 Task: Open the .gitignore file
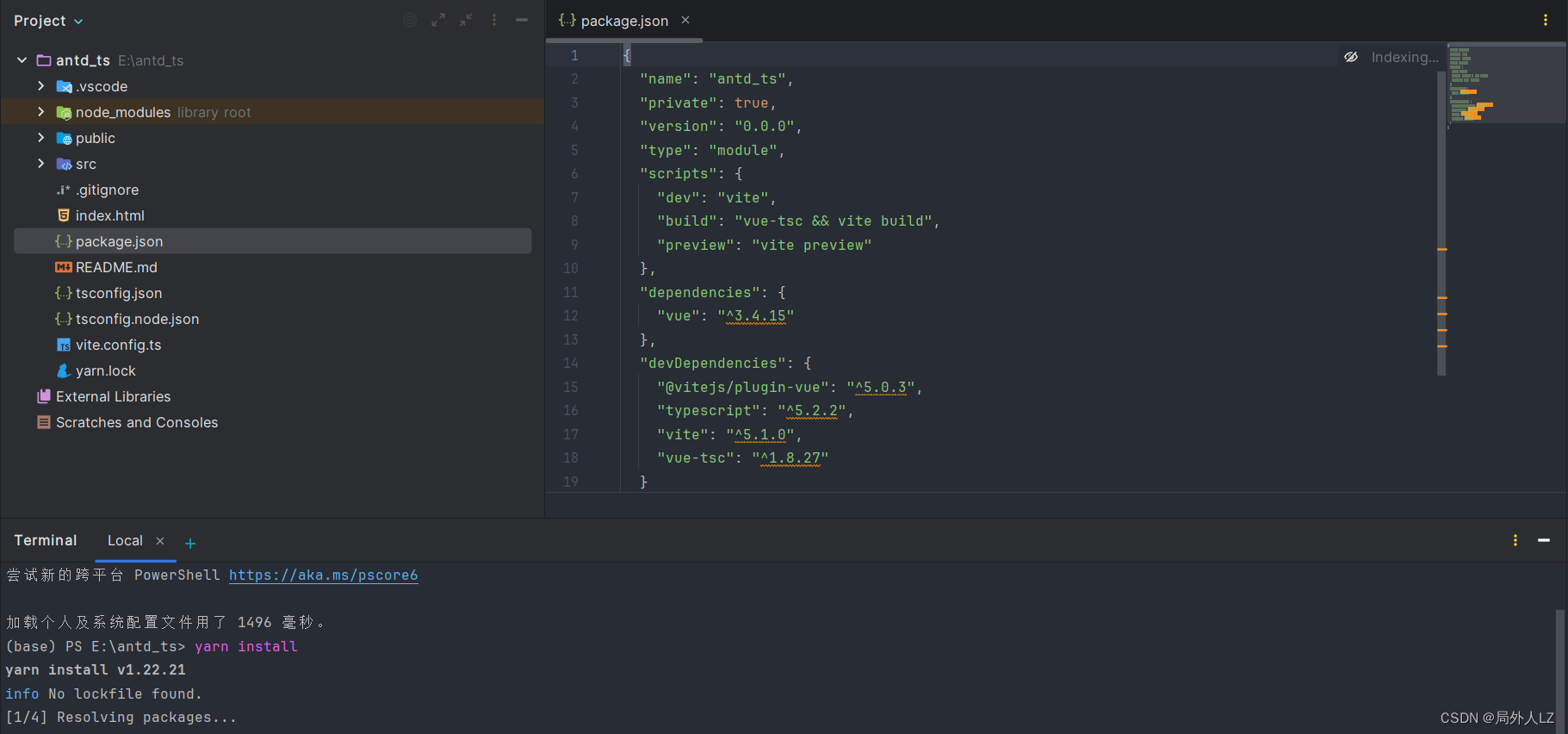click(x=107, y=190)
